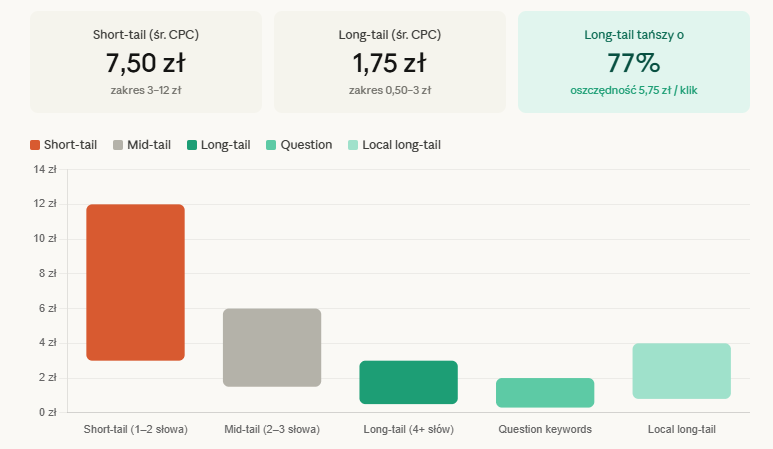Click the dark green Long-tail swatch

193,145
